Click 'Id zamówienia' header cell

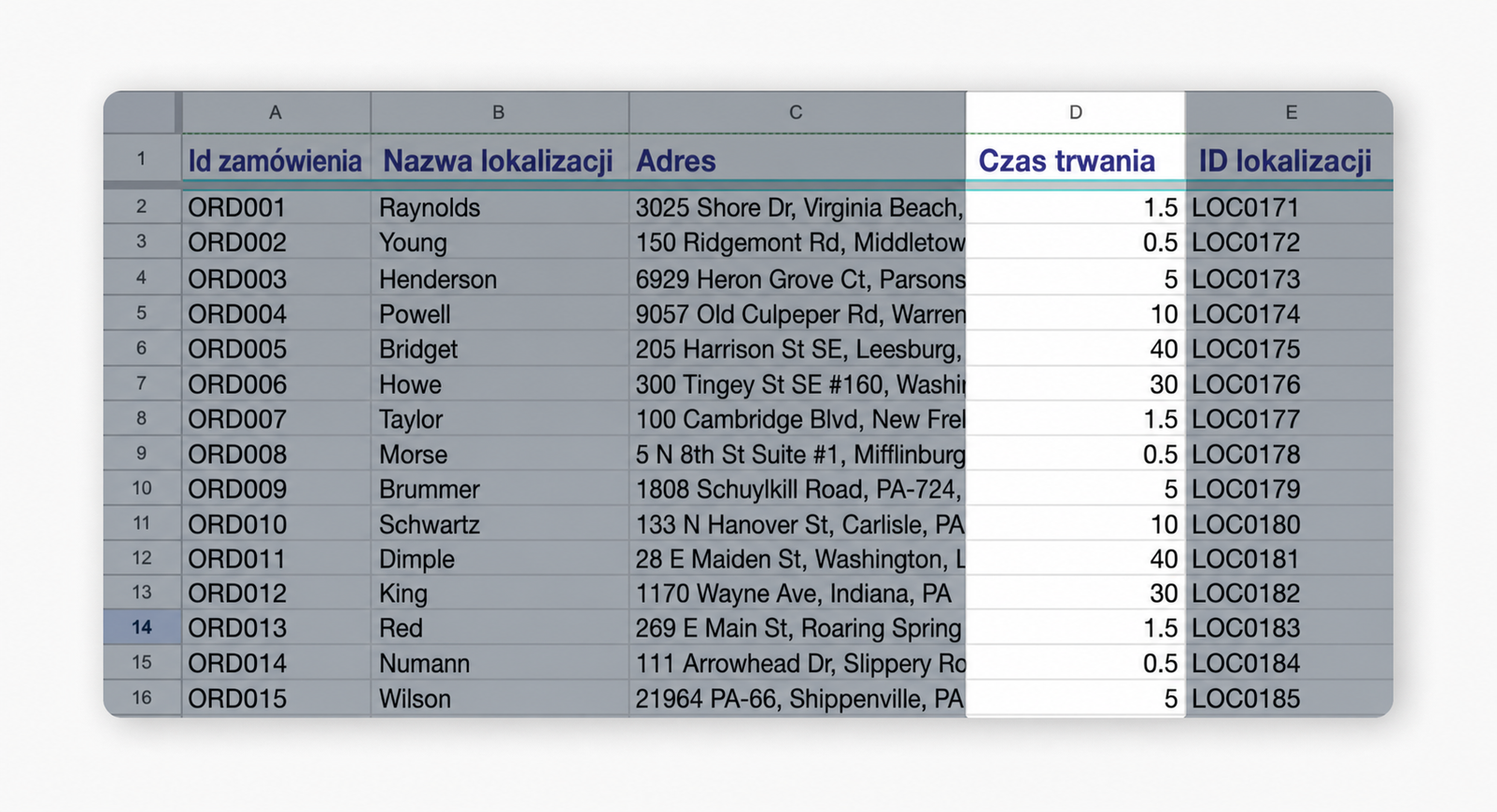point(275,161)
